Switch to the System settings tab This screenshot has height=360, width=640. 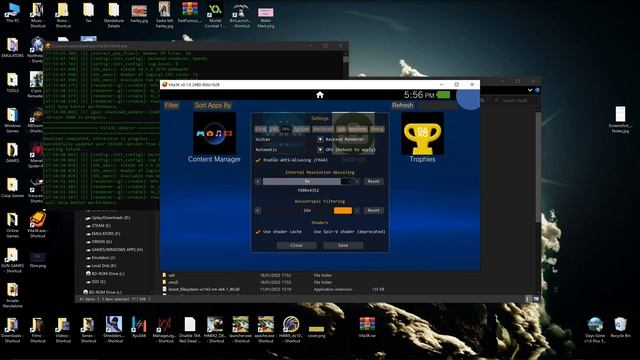302,129
